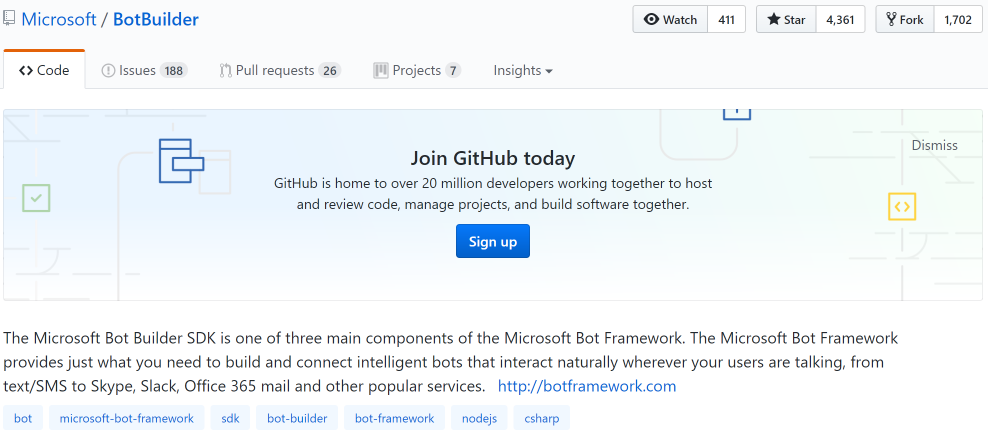Click the Issues exclamation icon

click(108, 71)
